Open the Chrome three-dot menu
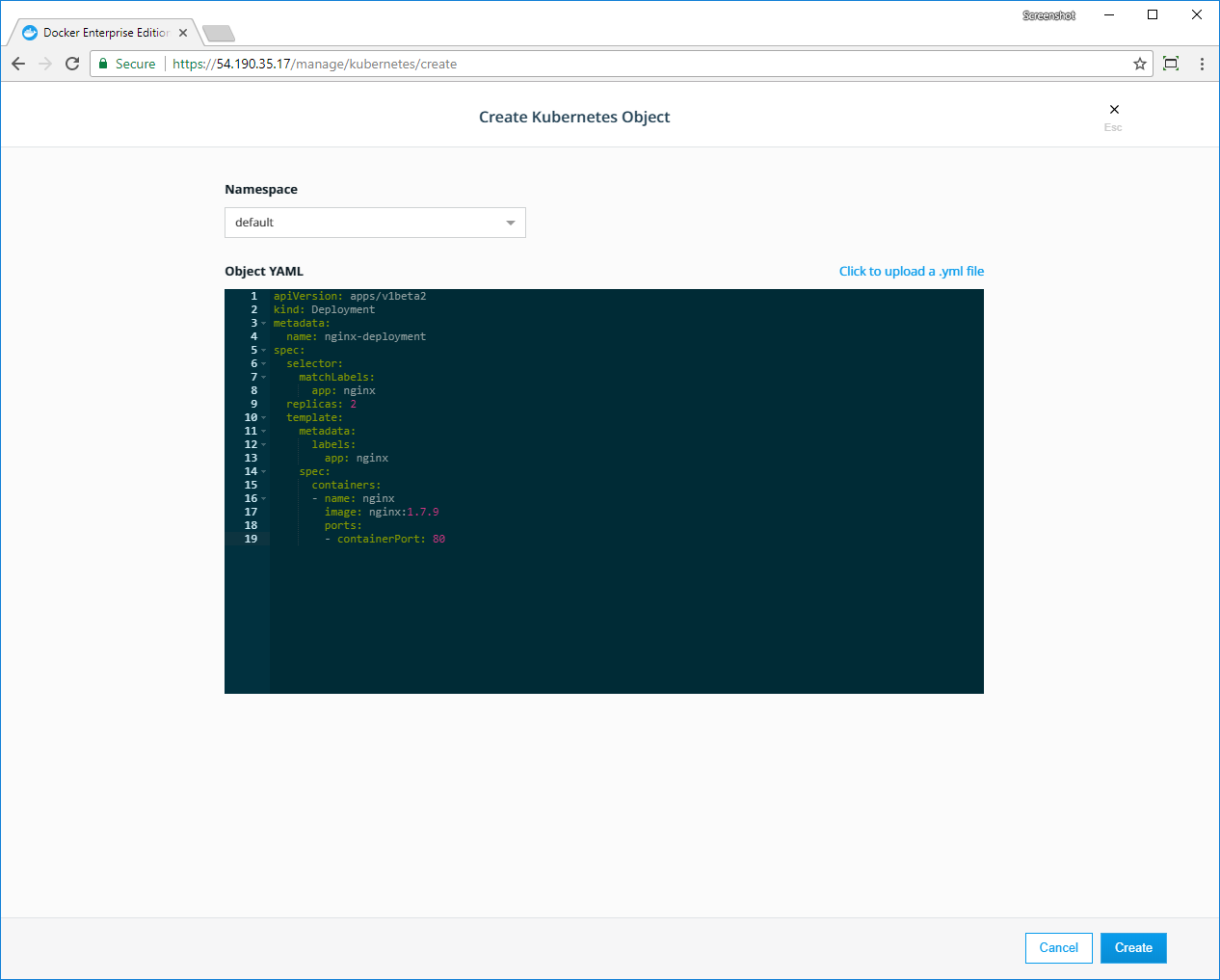 (1202, 64)
